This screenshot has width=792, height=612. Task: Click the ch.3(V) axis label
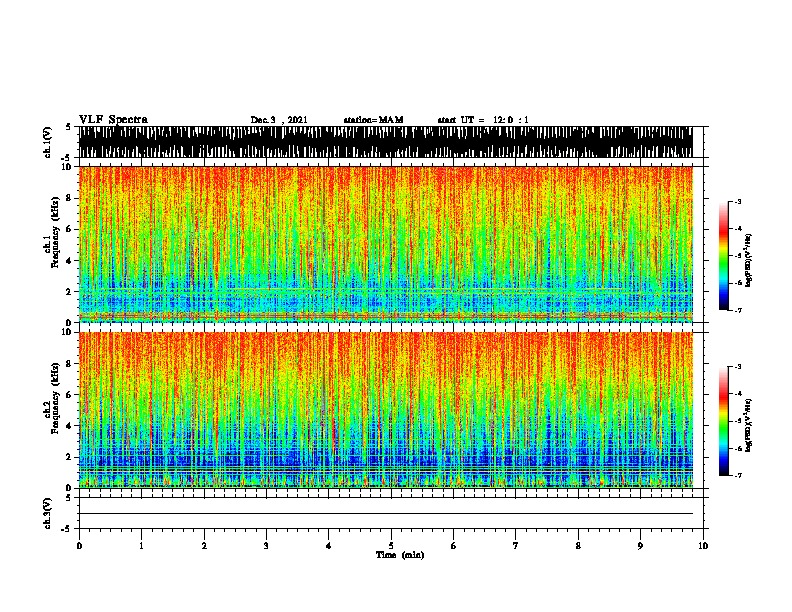(x=48, y=513)
